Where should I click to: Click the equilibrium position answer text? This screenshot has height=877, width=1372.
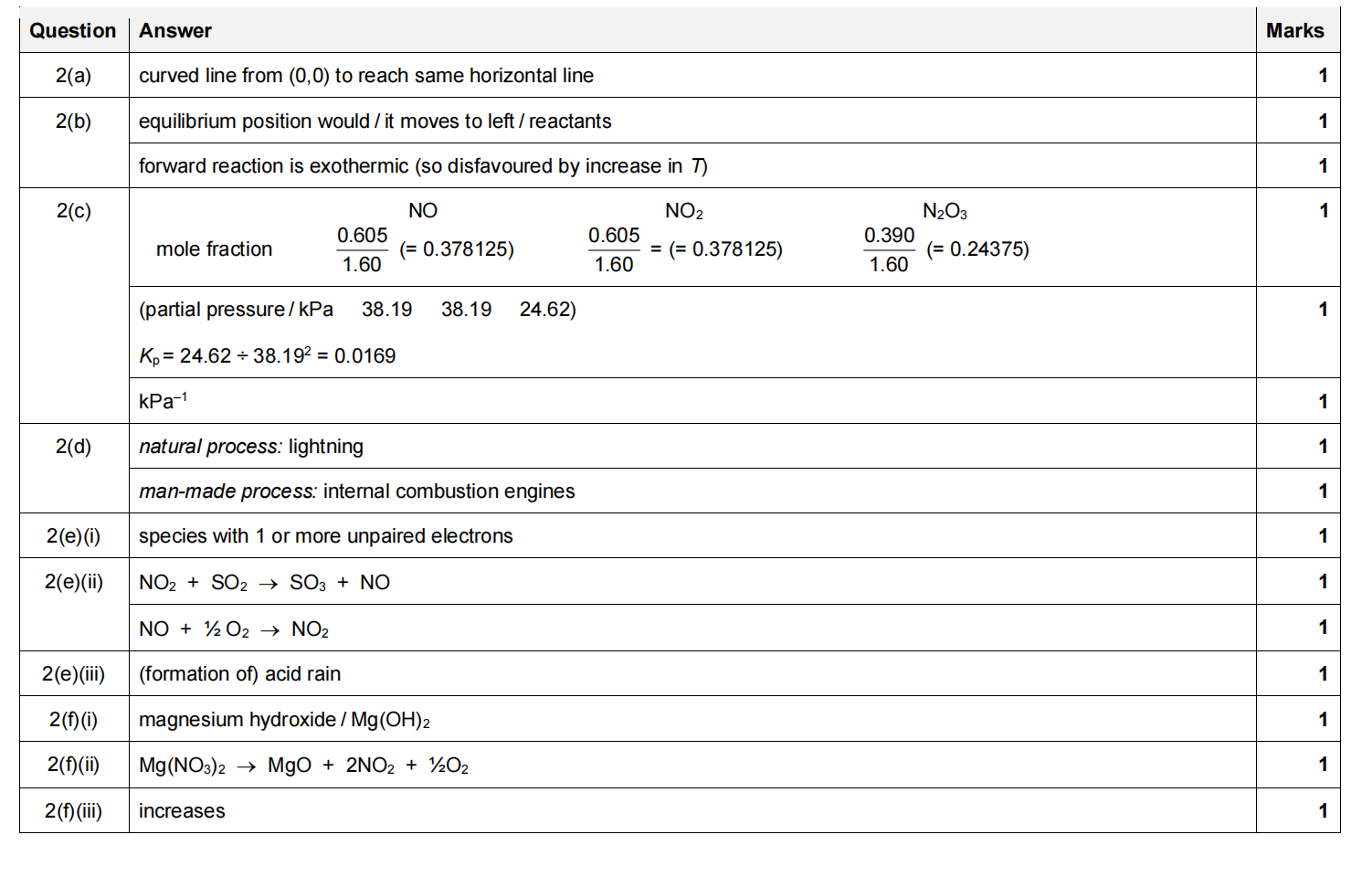click(x=375, y=122)
